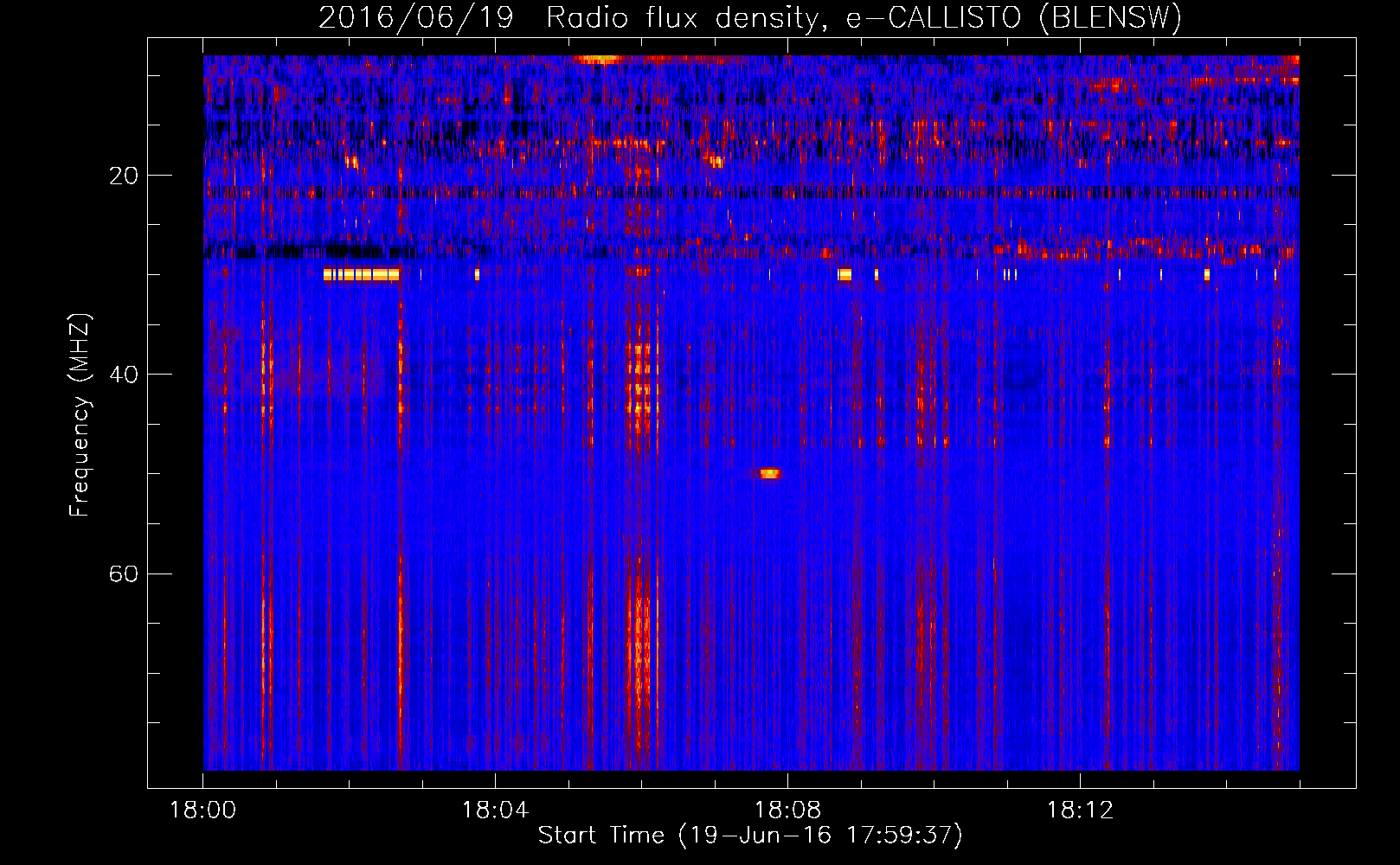Click the 20 frequency tick label
Viewport: 1400px width, 865px height.
[x=124, y=176]
